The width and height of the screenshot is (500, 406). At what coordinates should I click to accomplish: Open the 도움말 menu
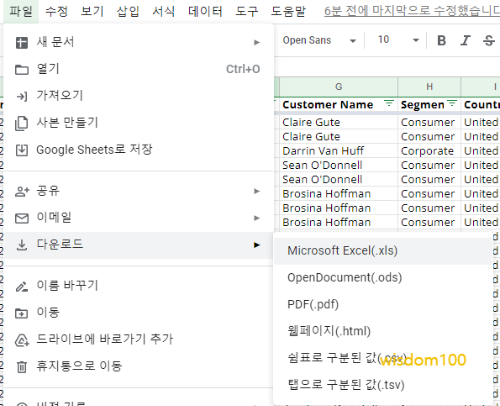[288, 11]
